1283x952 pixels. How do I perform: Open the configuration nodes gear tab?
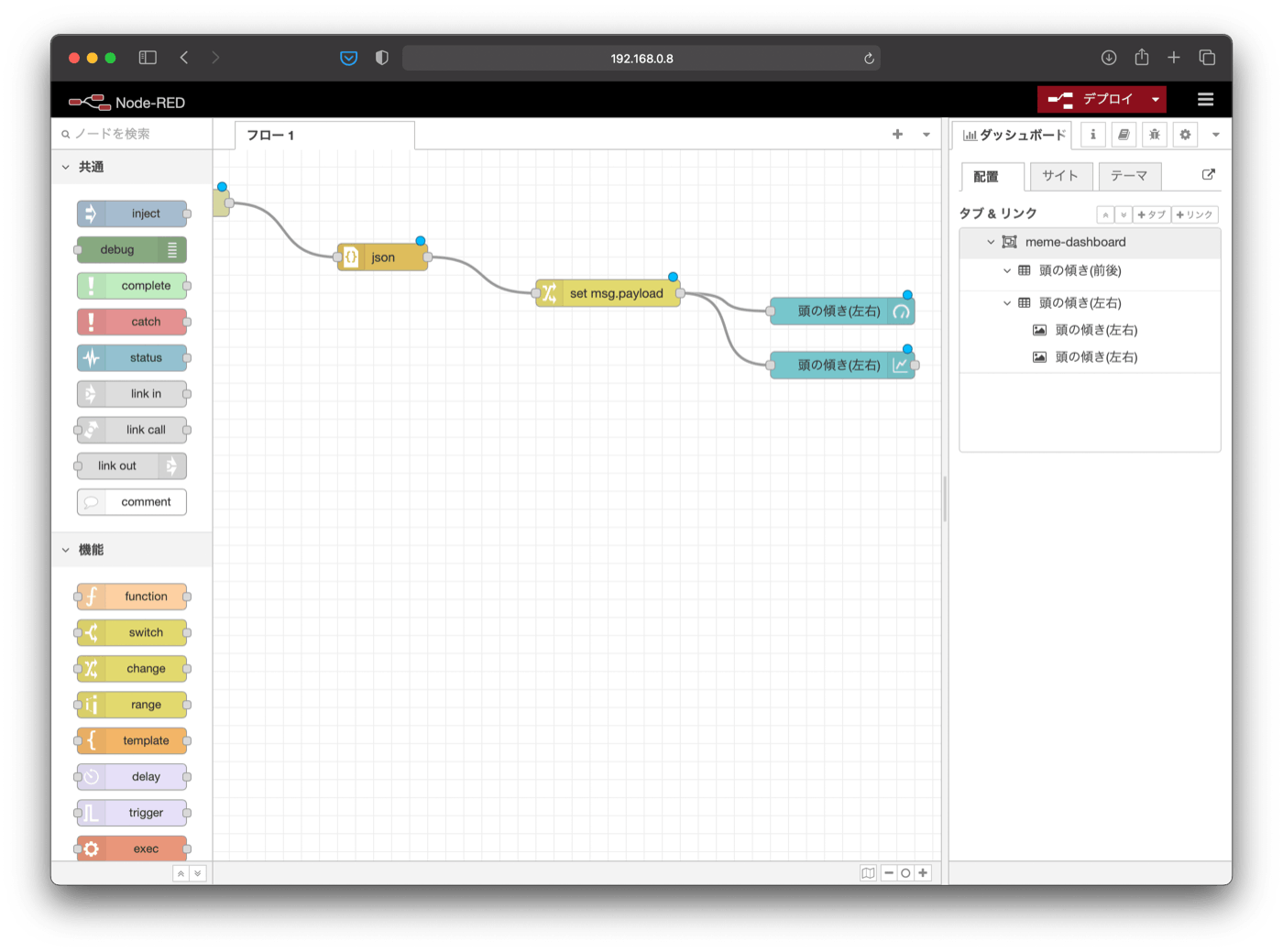[1185, 135]
